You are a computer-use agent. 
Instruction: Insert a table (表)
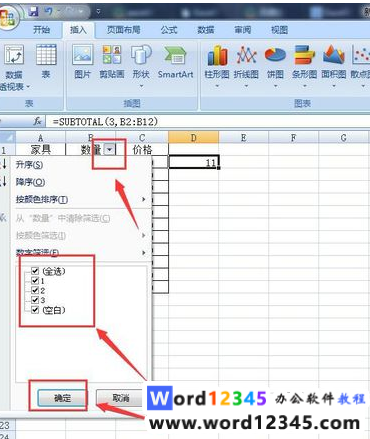(46, 62)
